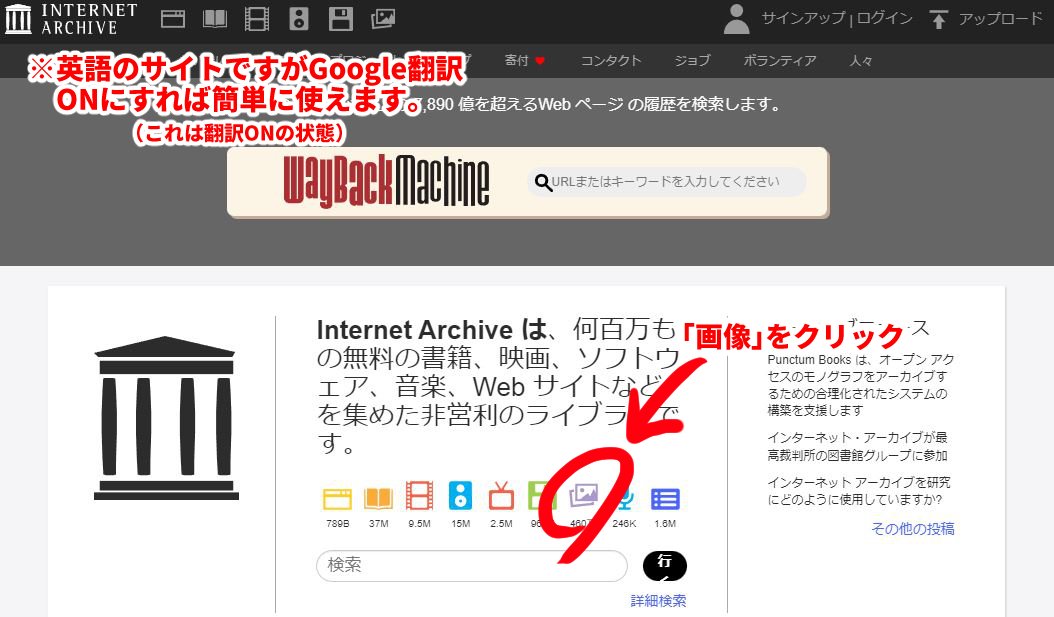Open the 寄付 menu item
Image resolution: width=1054 pixels, height=617 pixels.
tap(524, 60)
